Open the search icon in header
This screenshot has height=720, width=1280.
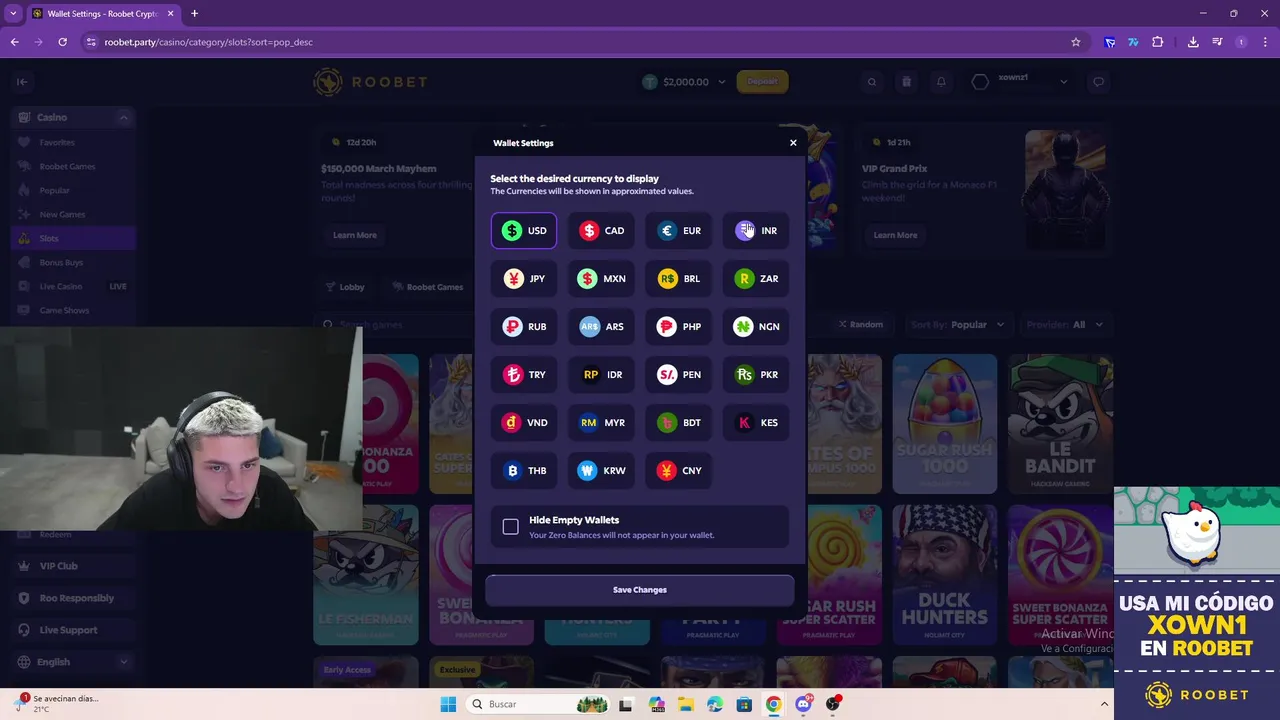click(872, 82)
